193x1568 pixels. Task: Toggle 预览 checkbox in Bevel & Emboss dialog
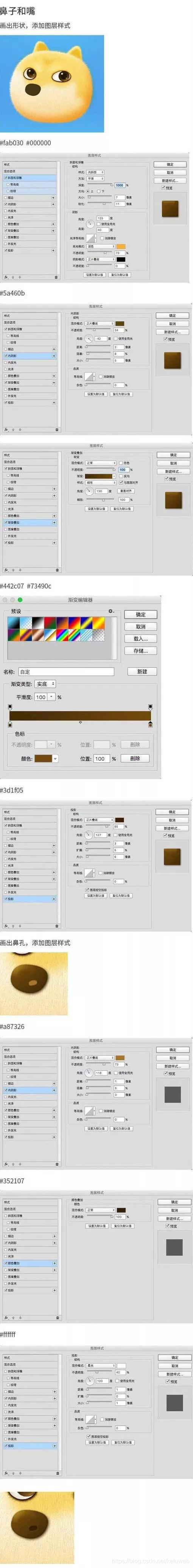[162, 188]
